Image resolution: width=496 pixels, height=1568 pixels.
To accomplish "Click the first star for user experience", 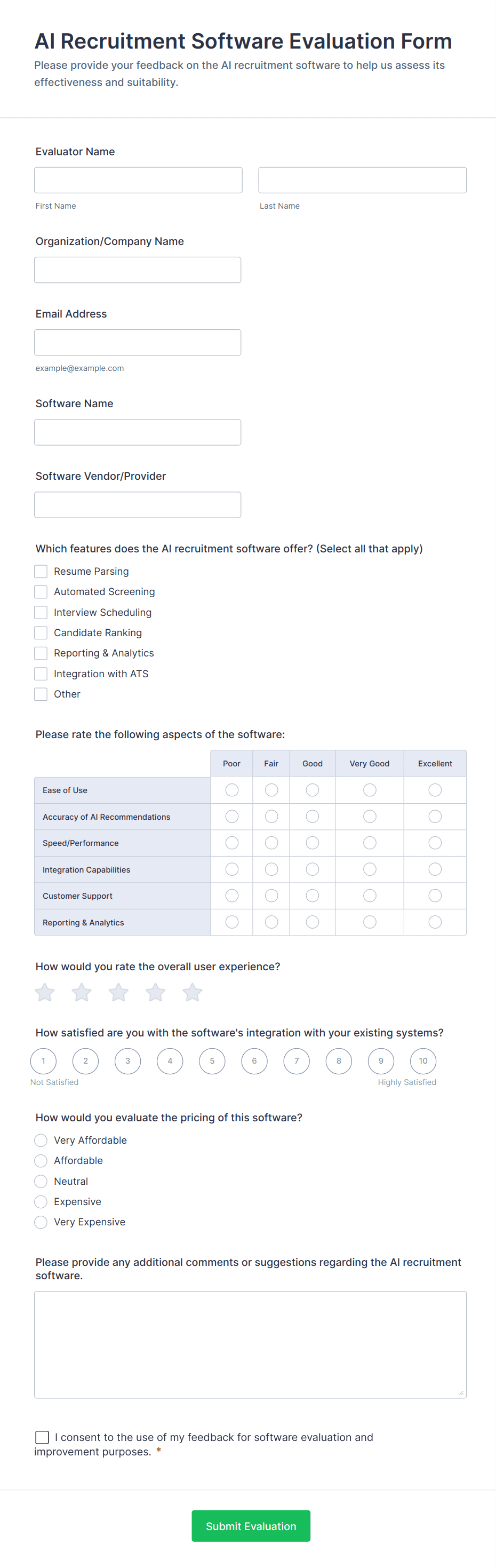I will pyautogui.click(x=44, y=992).
